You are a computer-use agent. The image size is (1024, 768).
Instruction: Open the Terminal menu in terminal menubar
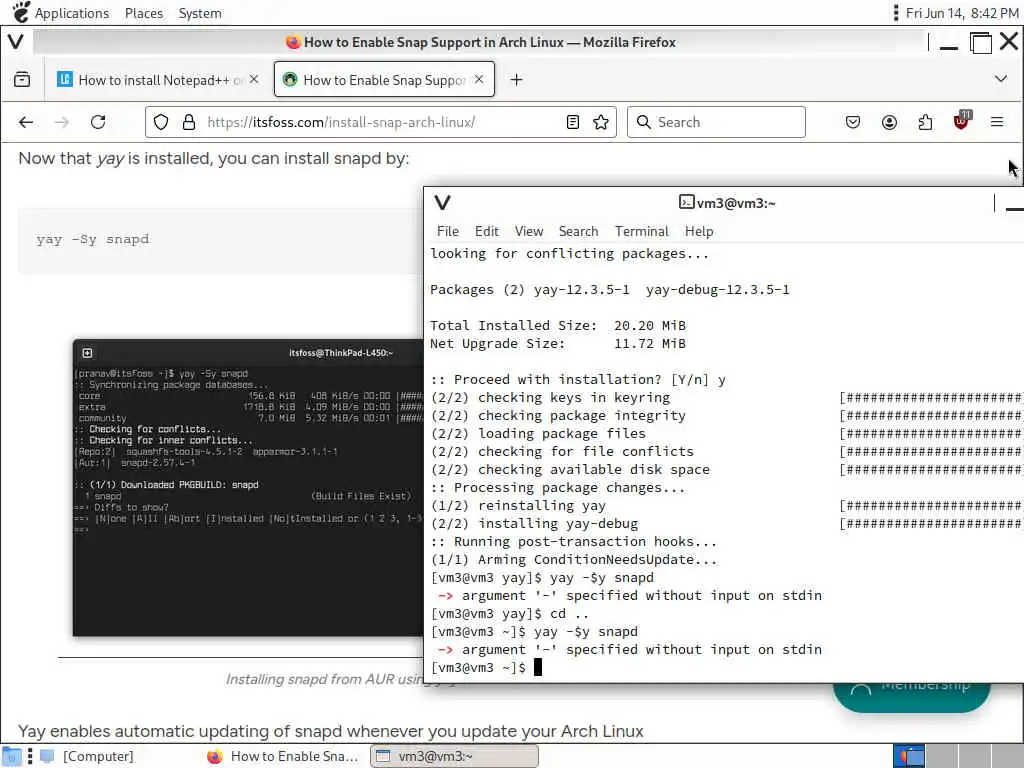coord(641,231)
